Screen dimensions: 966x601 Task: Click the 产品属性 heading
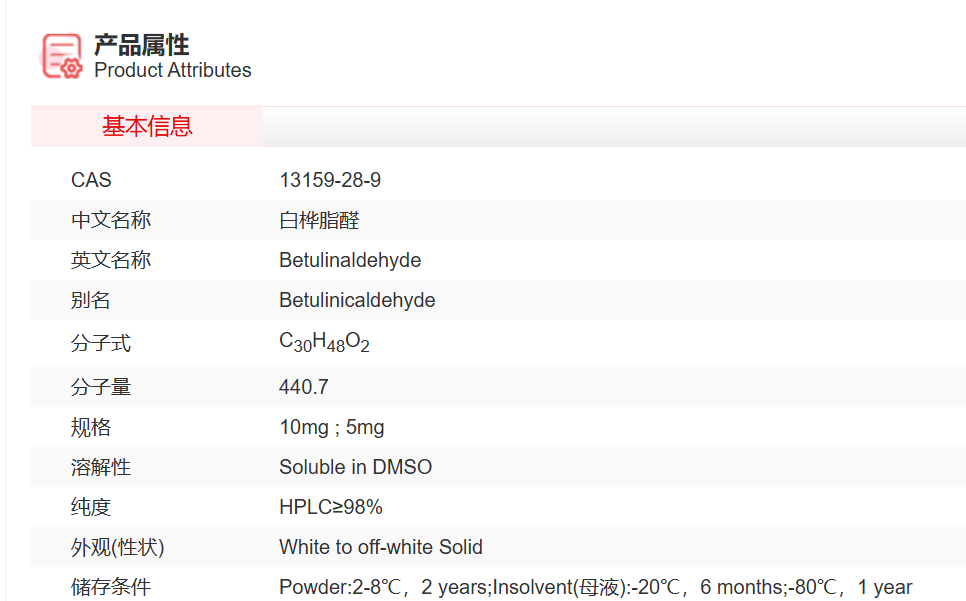click(x=141, y=44)
